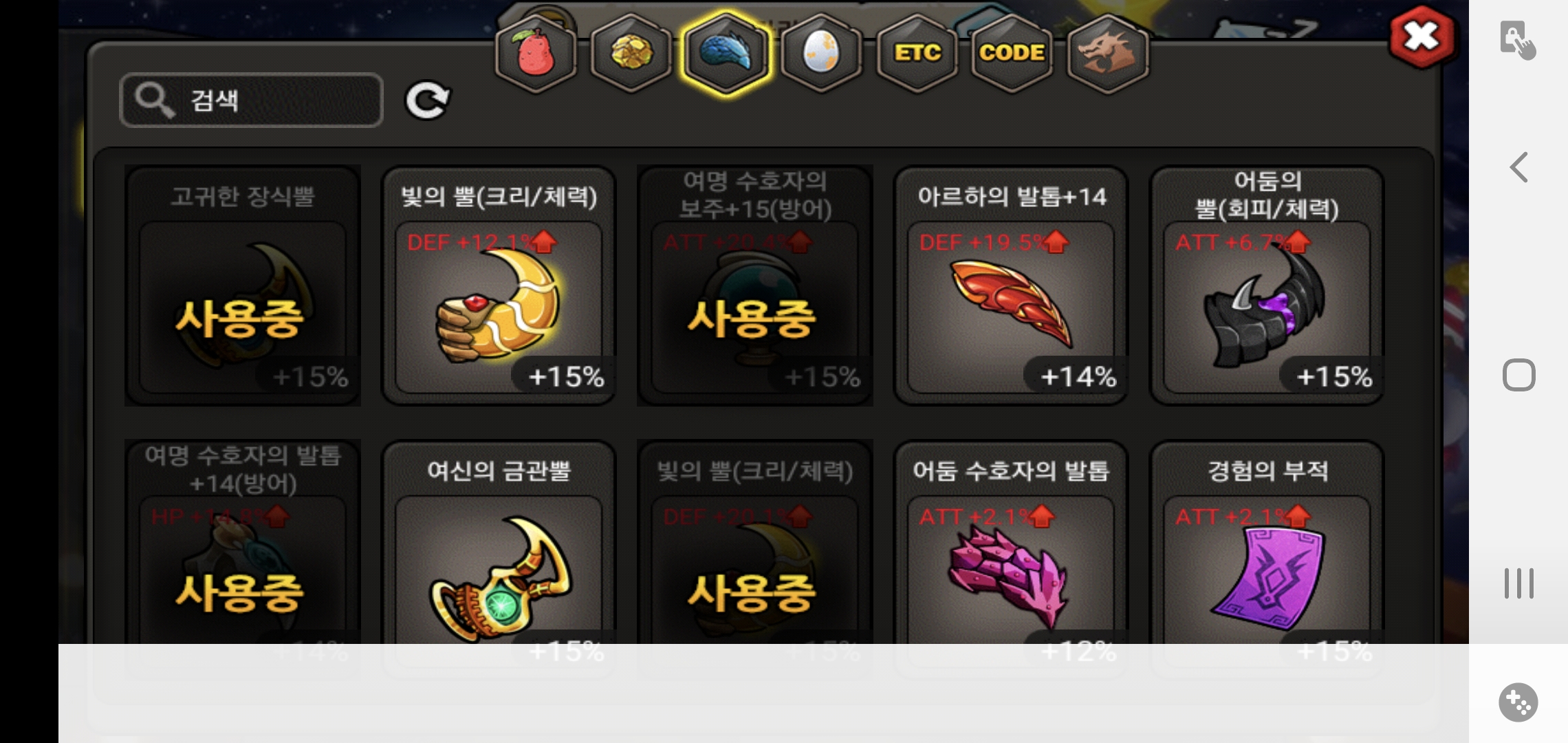
Task: Tap the Android back chevron
Action: pyautogui.click(x=1518, y=167)
